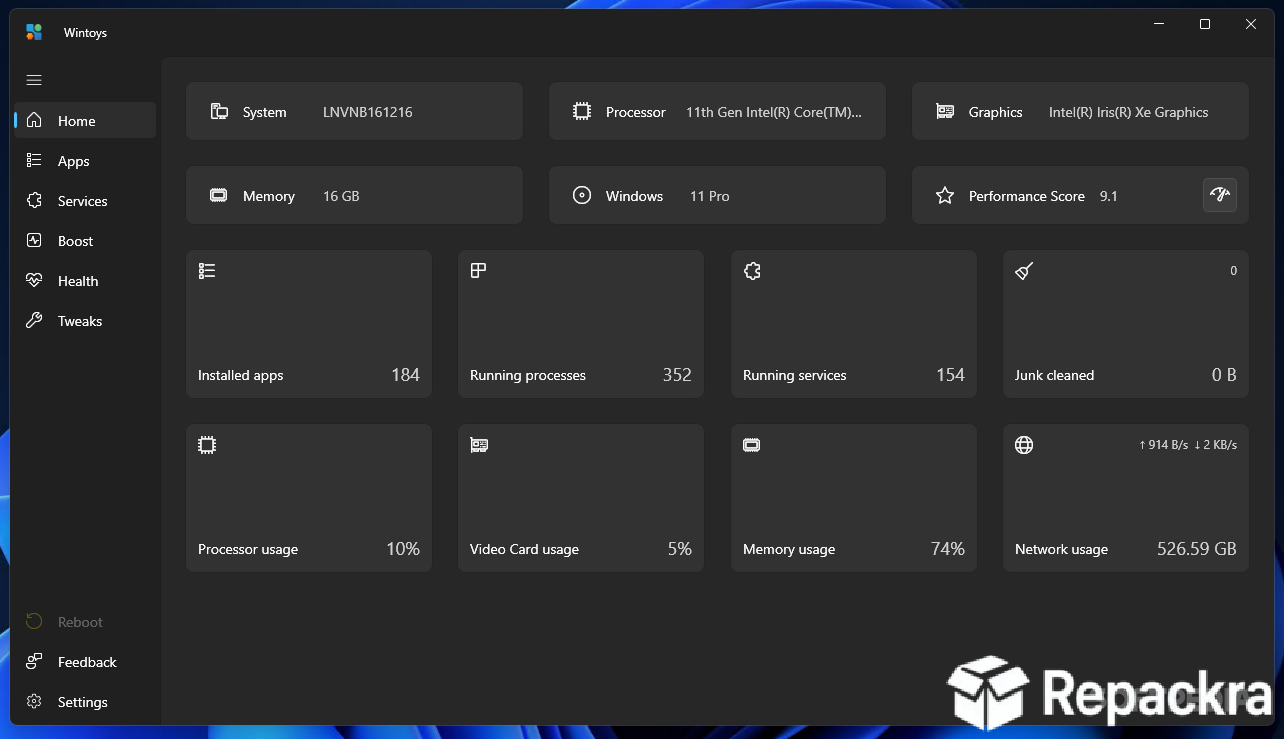
Task: Click the 11th Gen Intel processor text
Action: point(774,112)
